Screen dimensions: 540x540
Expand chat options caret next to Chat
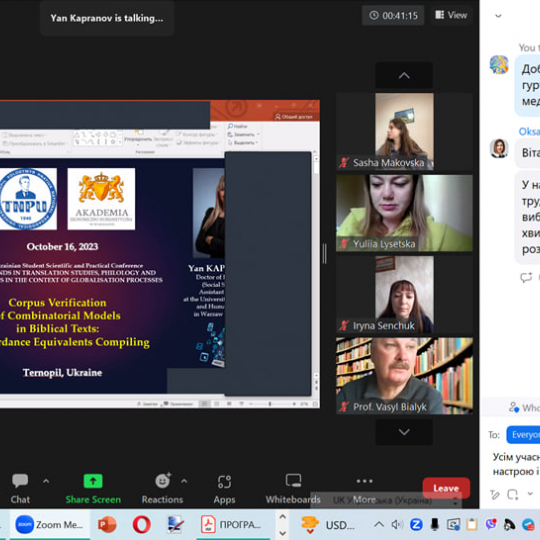coord(46,481)
